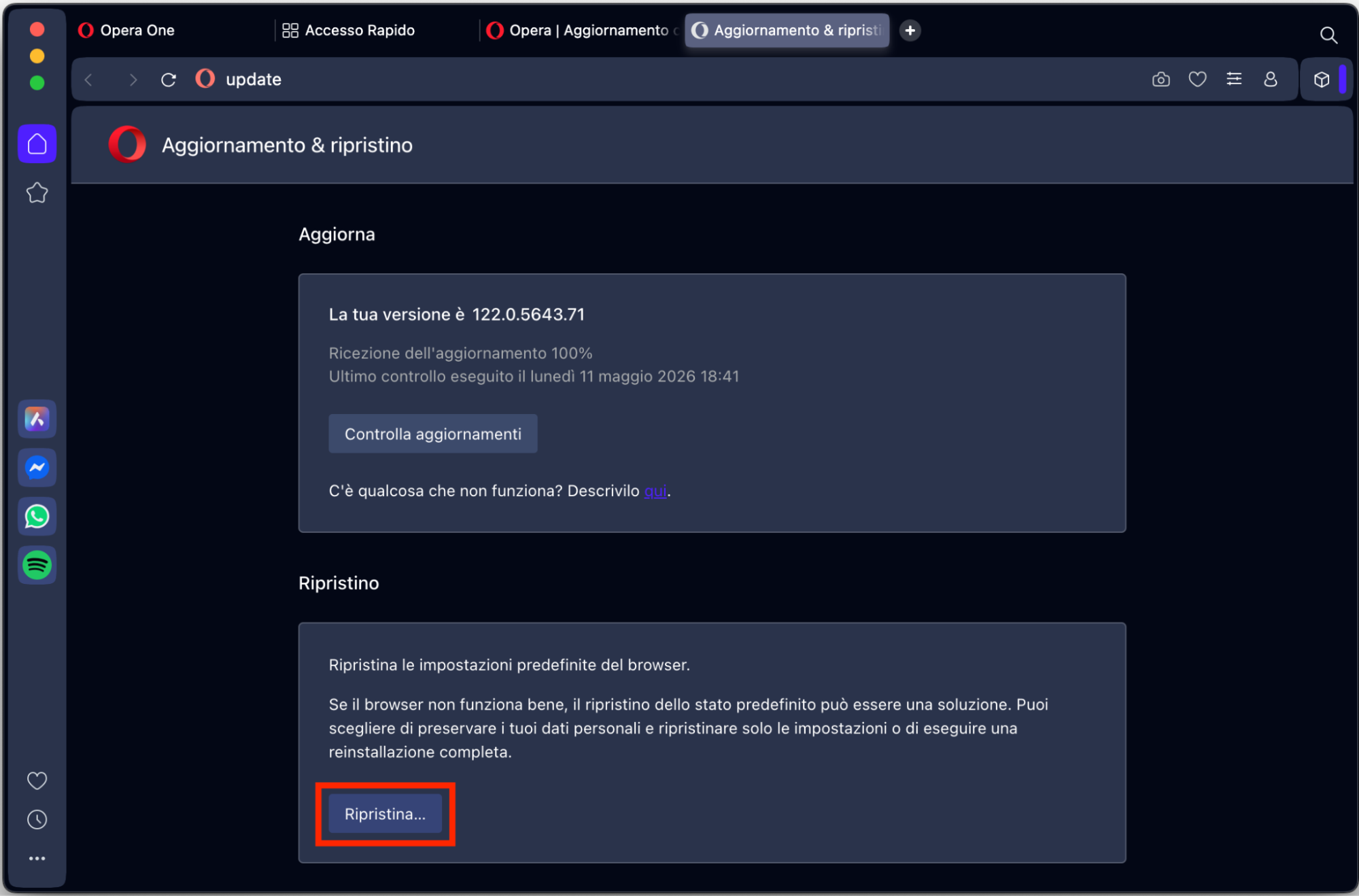Launch Aria AI from the sidebar

click(37, 419)
